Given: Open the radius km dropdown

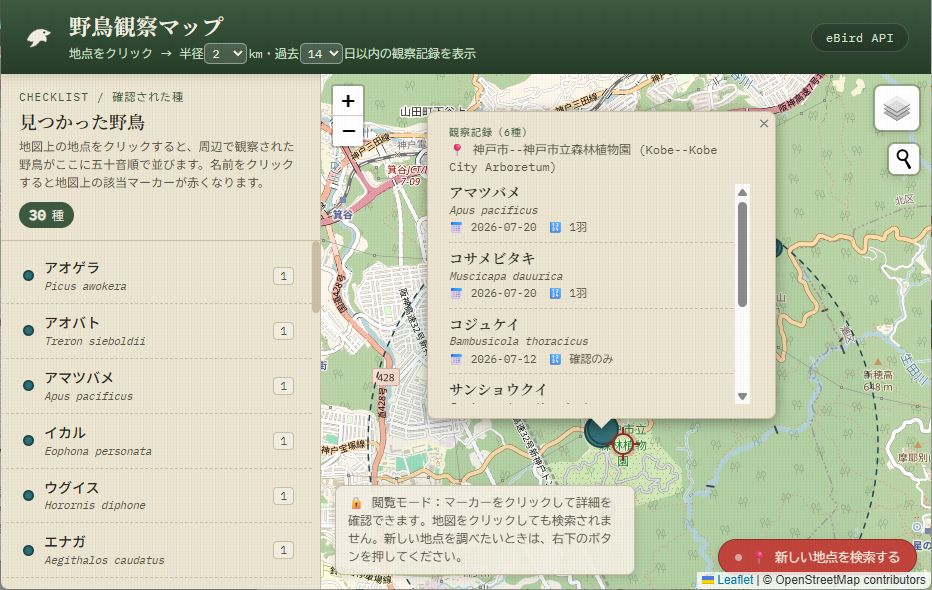Looking at the screenshot, I should (225, 53).
